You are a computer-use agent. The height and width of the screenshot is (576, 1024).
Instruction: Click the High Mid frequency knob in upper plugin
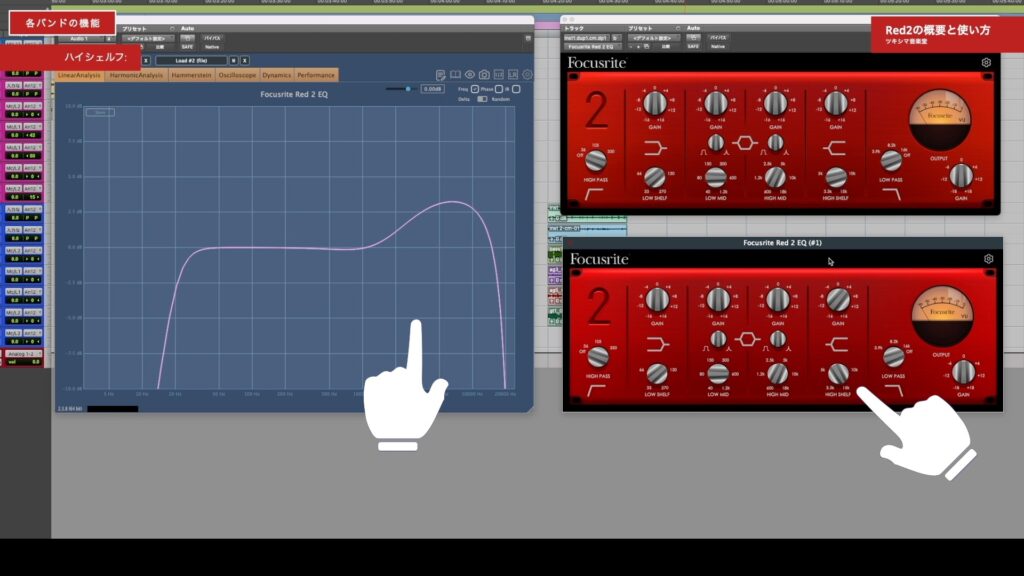tap(776, 177)
